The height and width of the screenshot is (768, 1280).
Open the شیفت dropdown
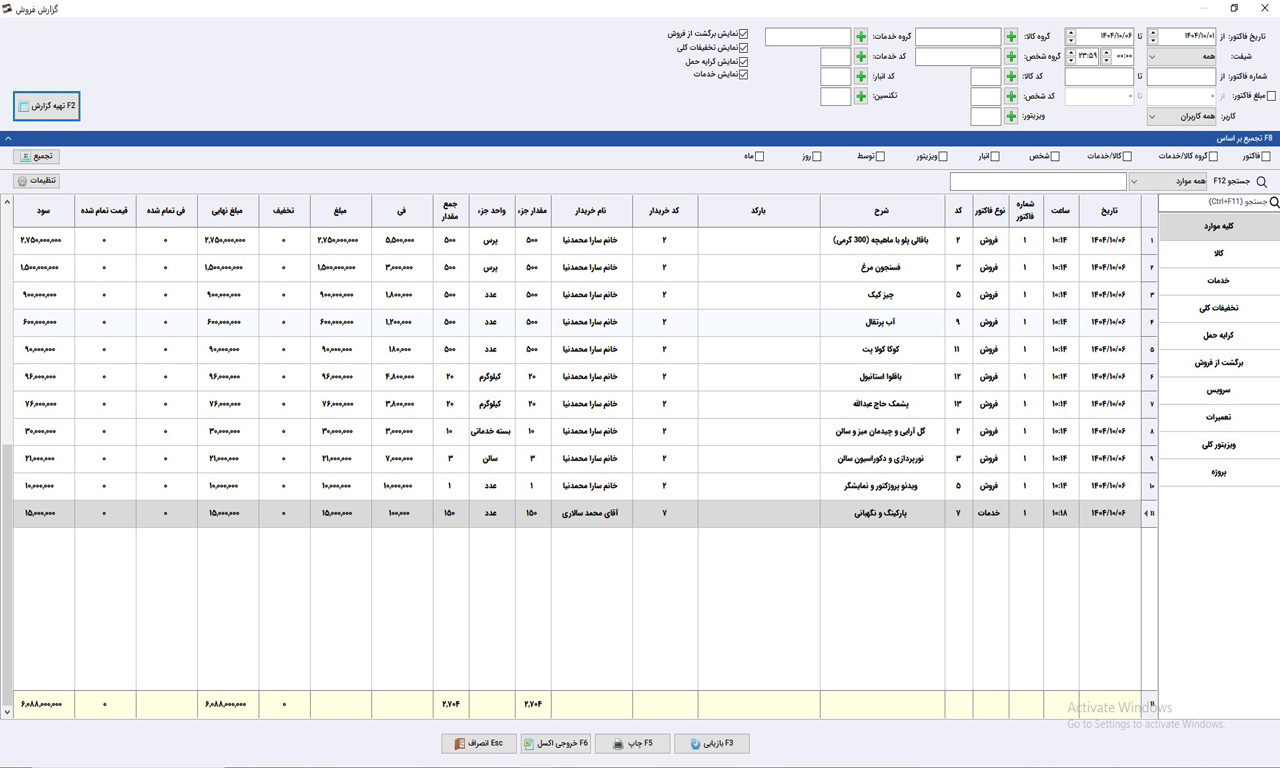click(1182, 57)
